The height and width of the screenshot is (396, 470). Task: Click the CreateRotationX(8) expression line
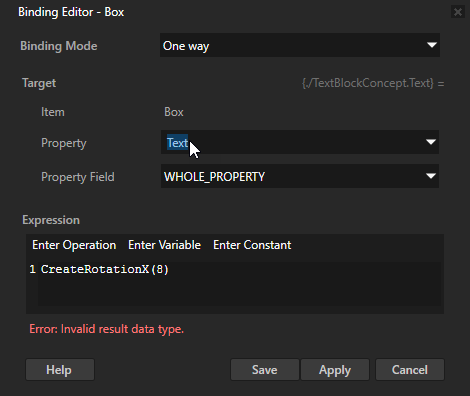(105, 269)
